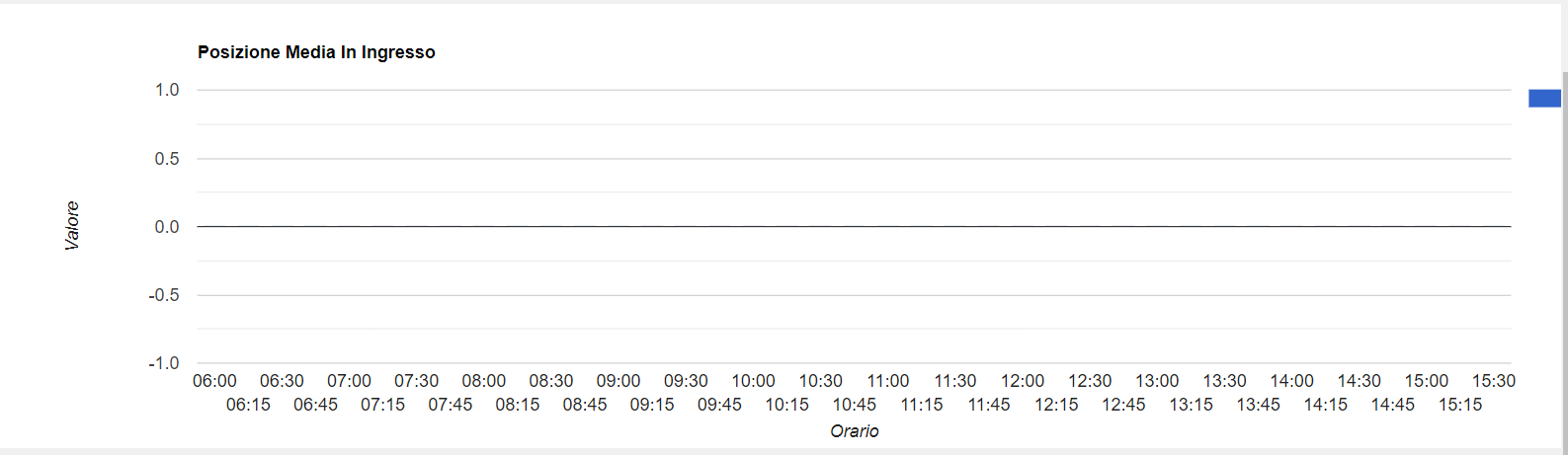The width and height of the screenshot is (1568, 455).
Task: Select the 12:00 time tick label
Action: 1022,381
